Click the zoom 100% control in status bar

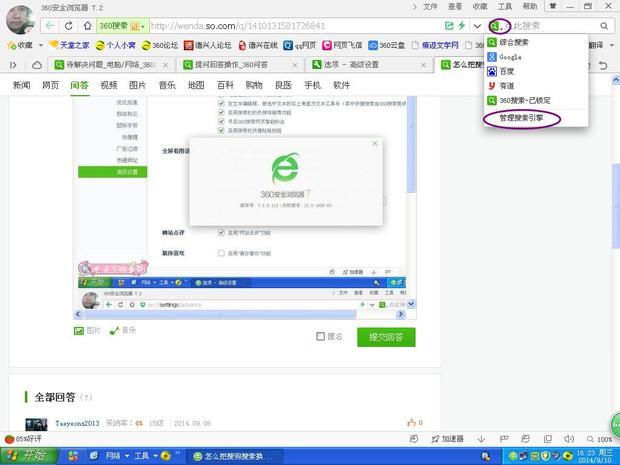(x=600, y=439)
